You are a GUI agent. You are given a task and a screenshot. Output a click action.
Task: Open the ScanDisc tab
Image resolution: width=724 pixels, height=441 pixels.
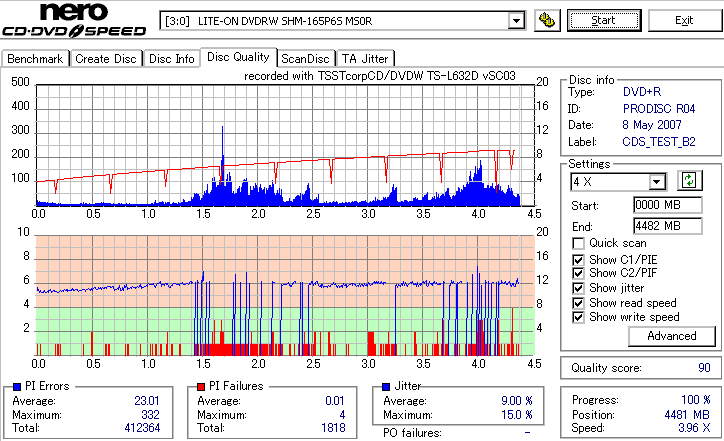305,59
